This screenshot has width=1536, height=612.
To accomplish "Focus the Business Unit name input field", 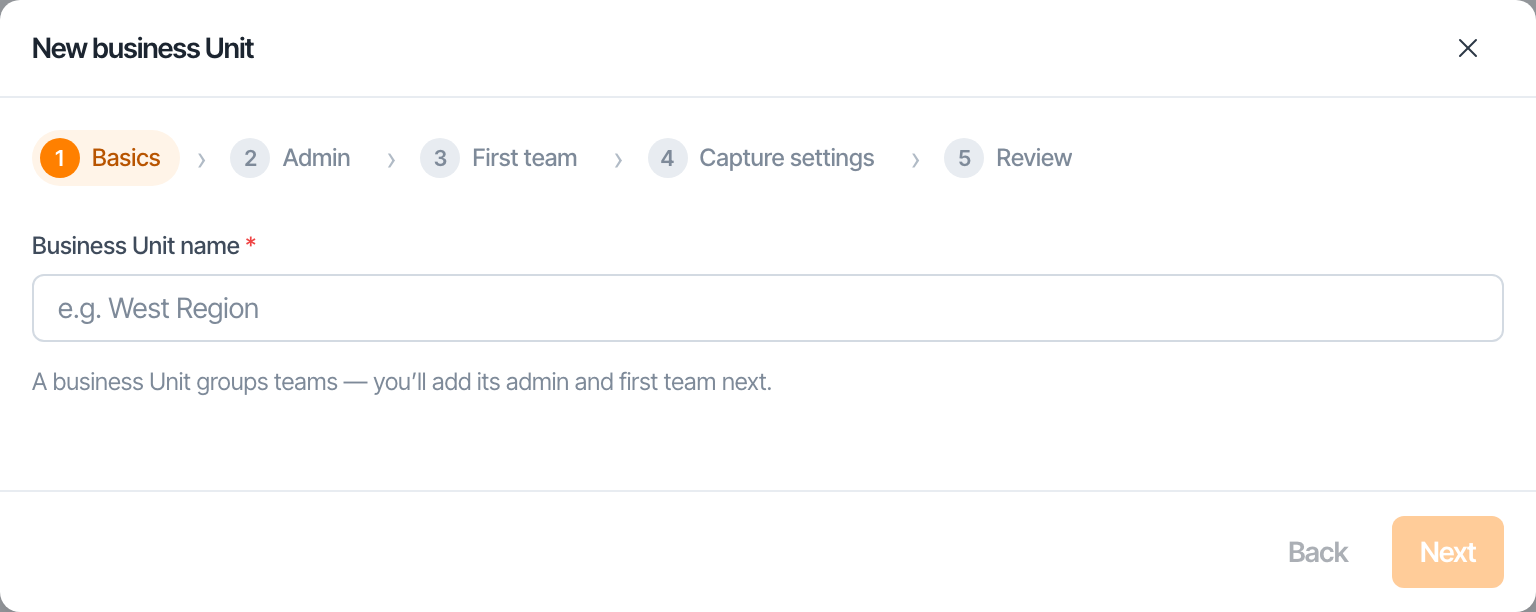I will coord(768,308).
